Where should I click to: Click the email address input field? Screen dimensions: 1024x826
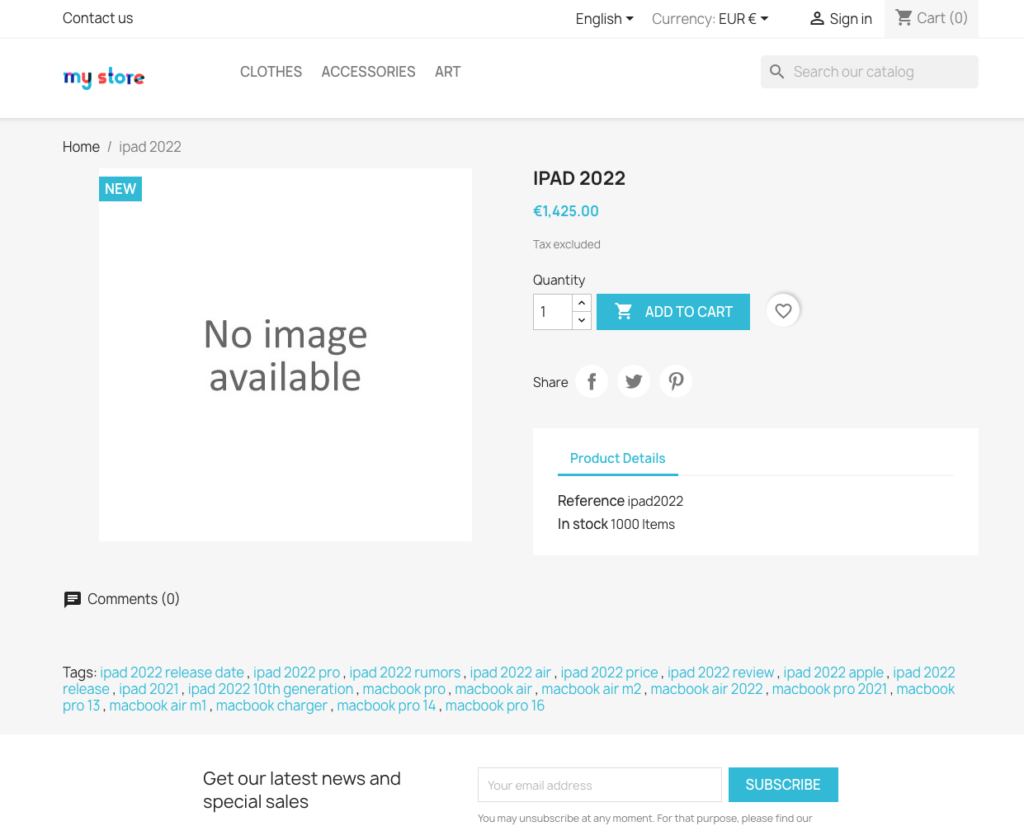pos(600,785)
